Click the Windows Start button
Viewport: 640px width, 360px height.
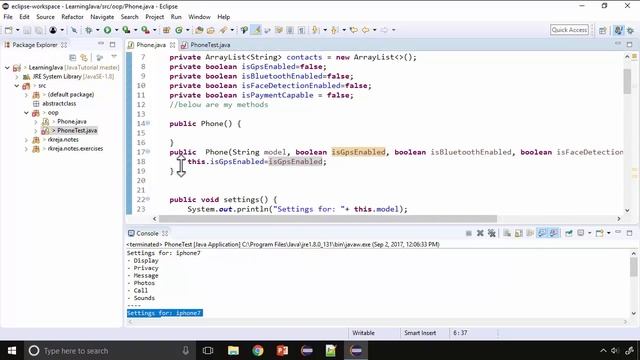point(11,351)
